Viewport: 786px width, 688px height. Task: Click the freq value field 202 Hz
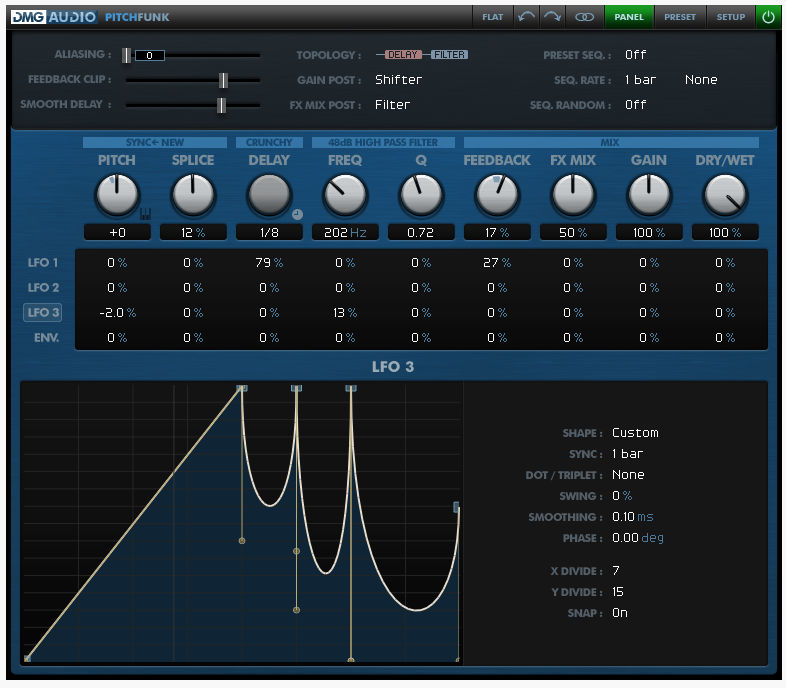tap(345, 233)
